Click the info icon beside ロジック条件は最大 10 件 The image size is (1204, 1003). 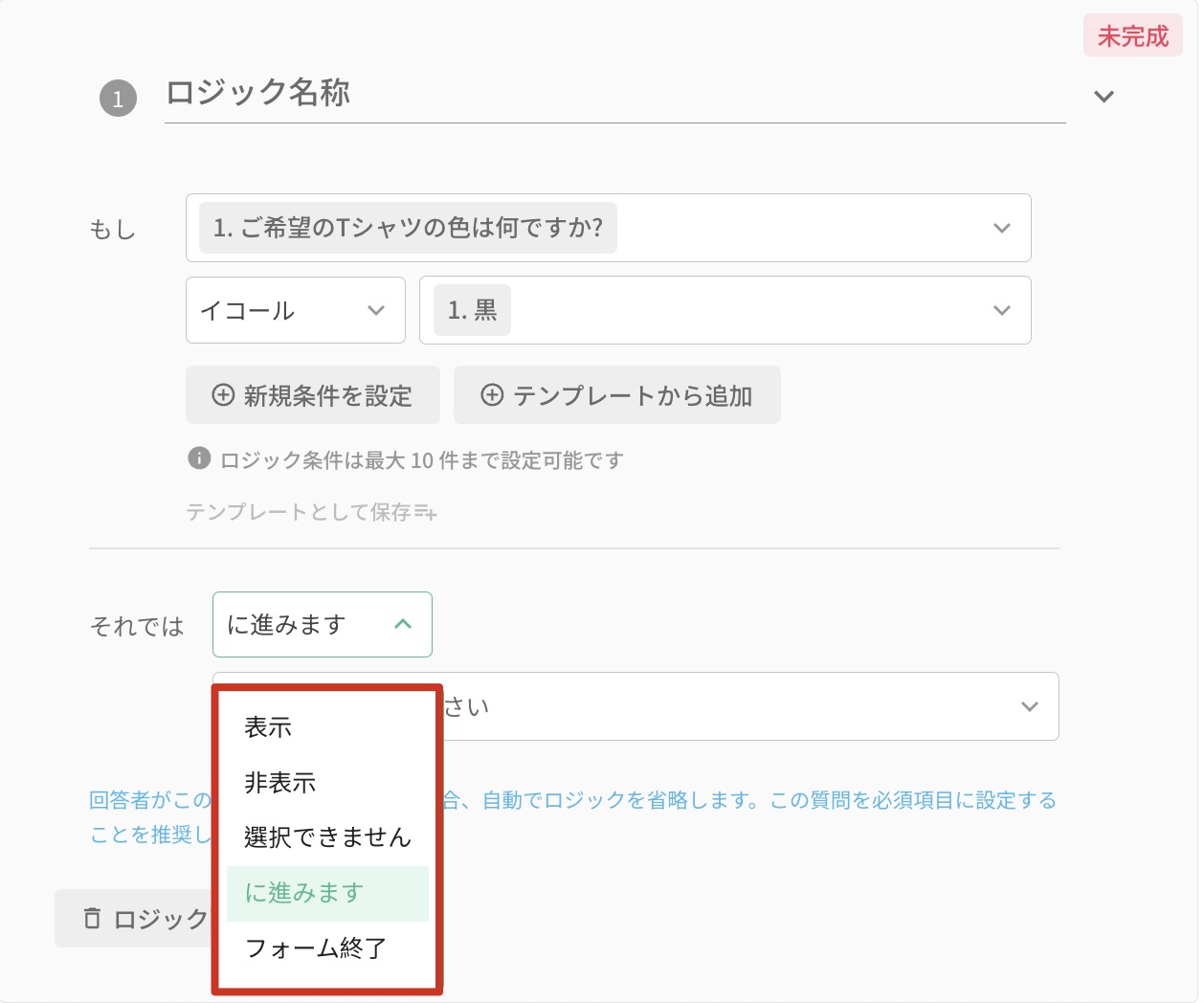click(199, 458)
